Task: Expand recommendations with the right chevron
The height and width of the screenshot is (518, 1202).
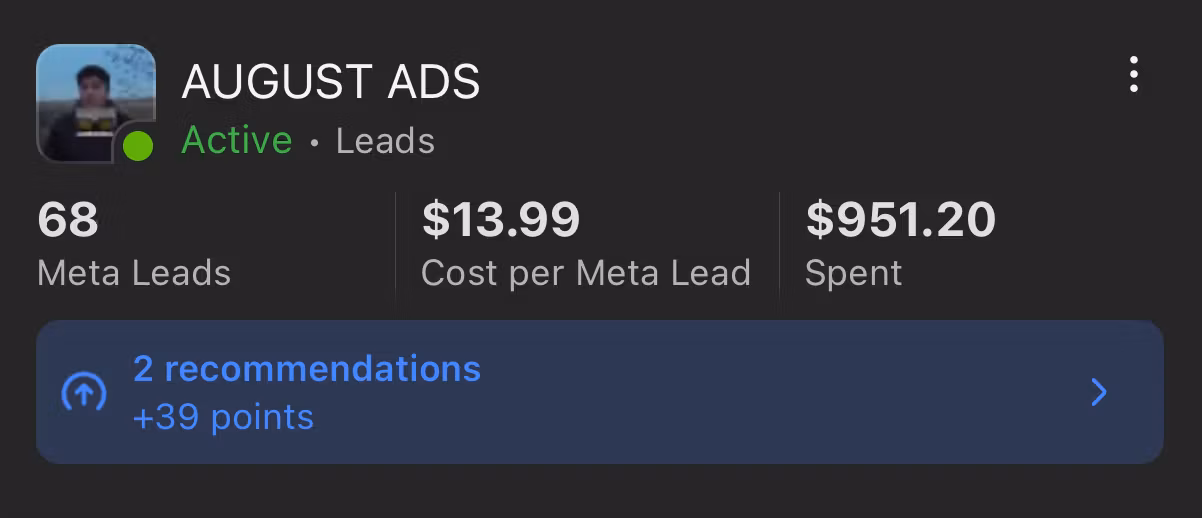Action: coord(1099,392)
